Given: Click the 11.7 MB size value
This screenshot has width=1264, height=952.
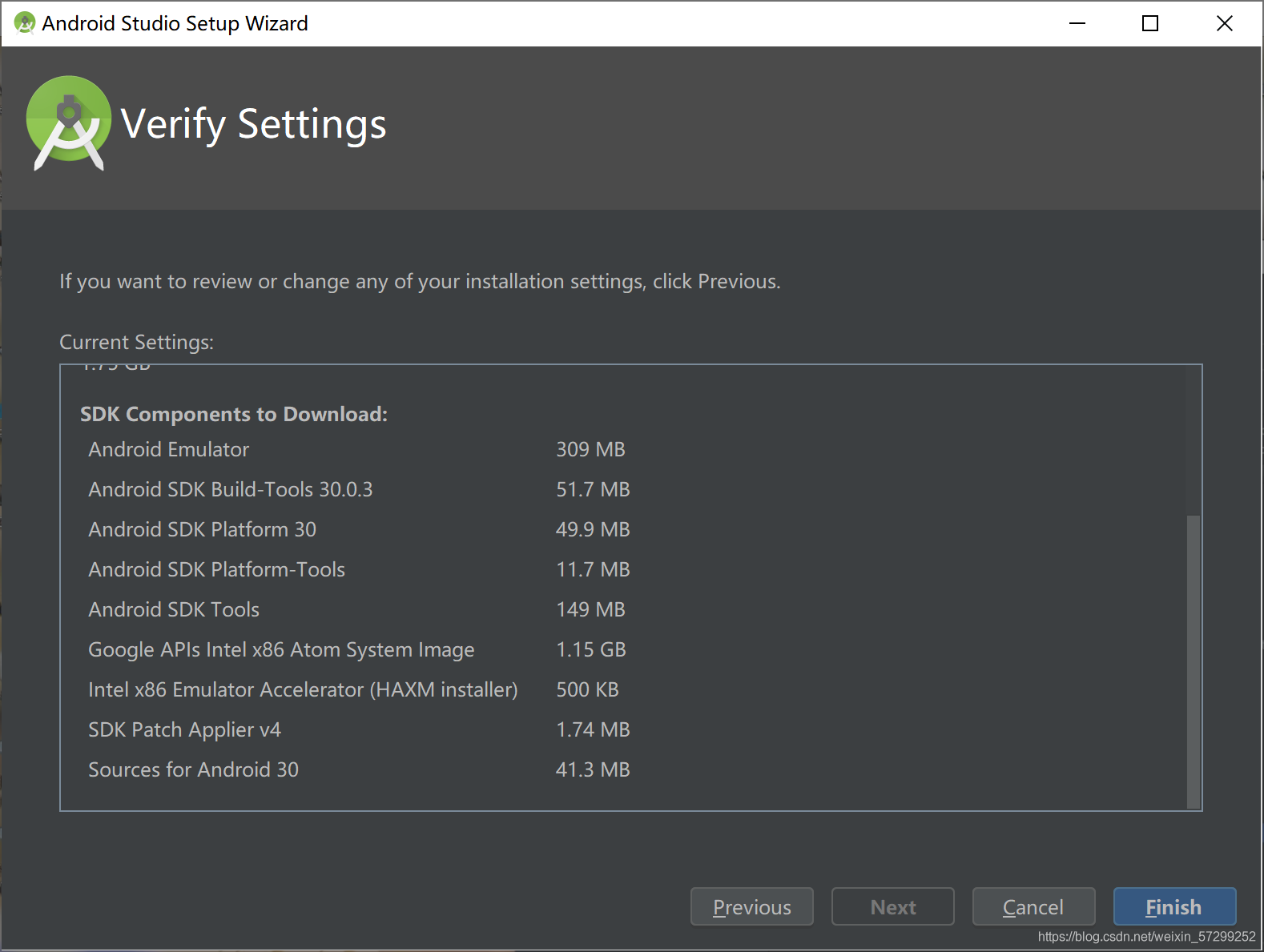Looking at the screenshot, I should pyautogui.click(x=593, y=569).
